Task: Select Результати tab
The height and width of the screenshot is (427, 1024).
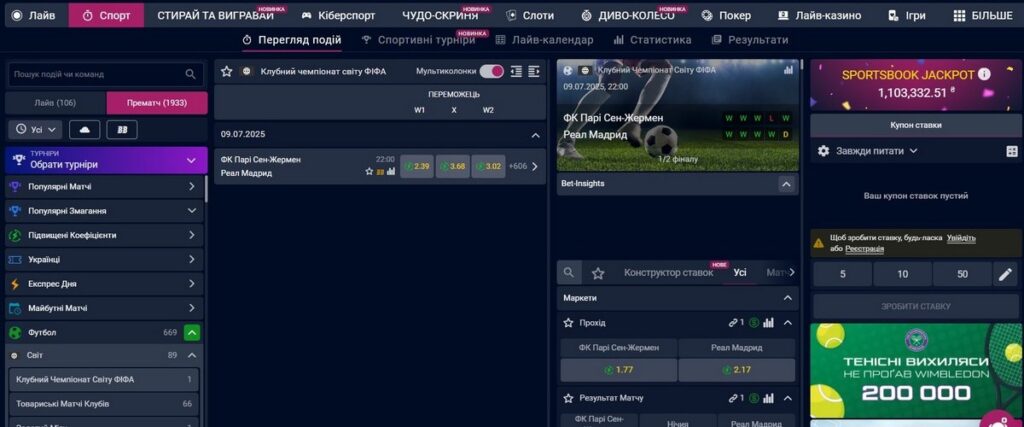Action: 750,40
